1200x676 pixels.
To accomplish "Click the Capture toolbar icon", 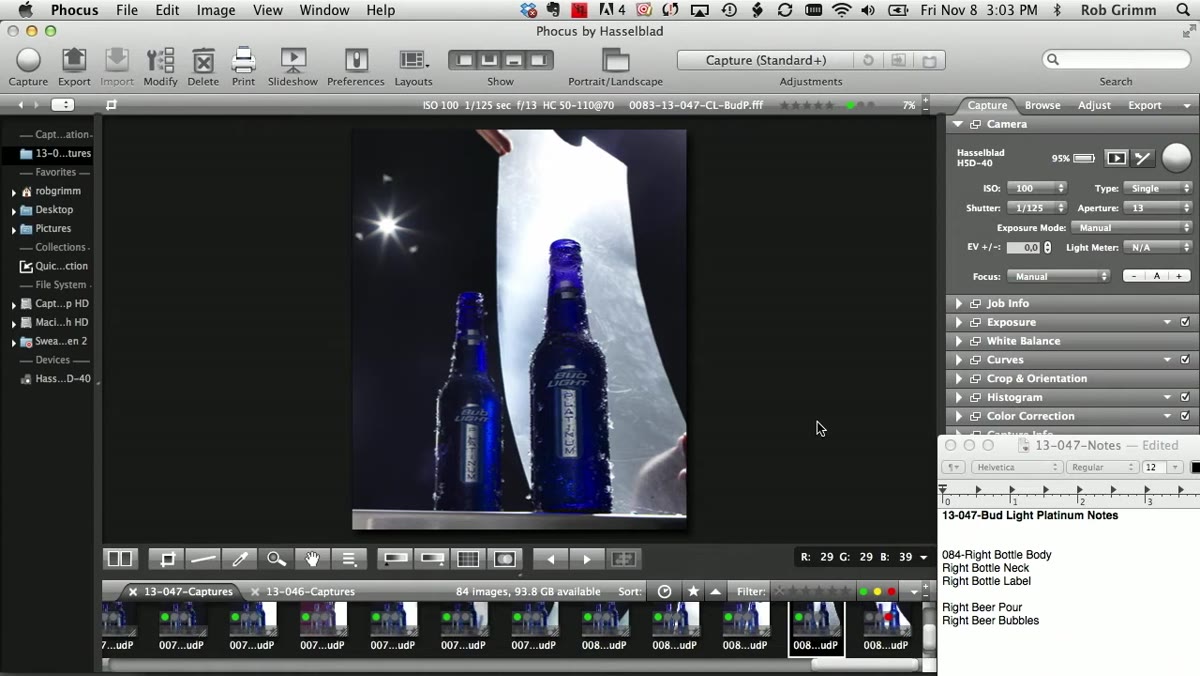I will pyautogui.click(x=28, y=60).
